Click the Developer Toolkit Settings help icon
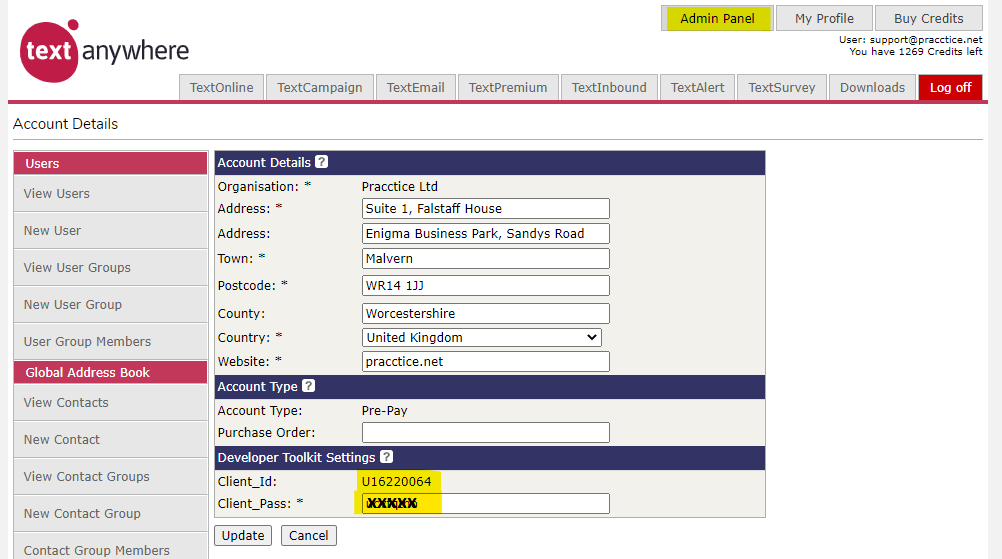The image size is (1002, 559). (x=387, y=456)
